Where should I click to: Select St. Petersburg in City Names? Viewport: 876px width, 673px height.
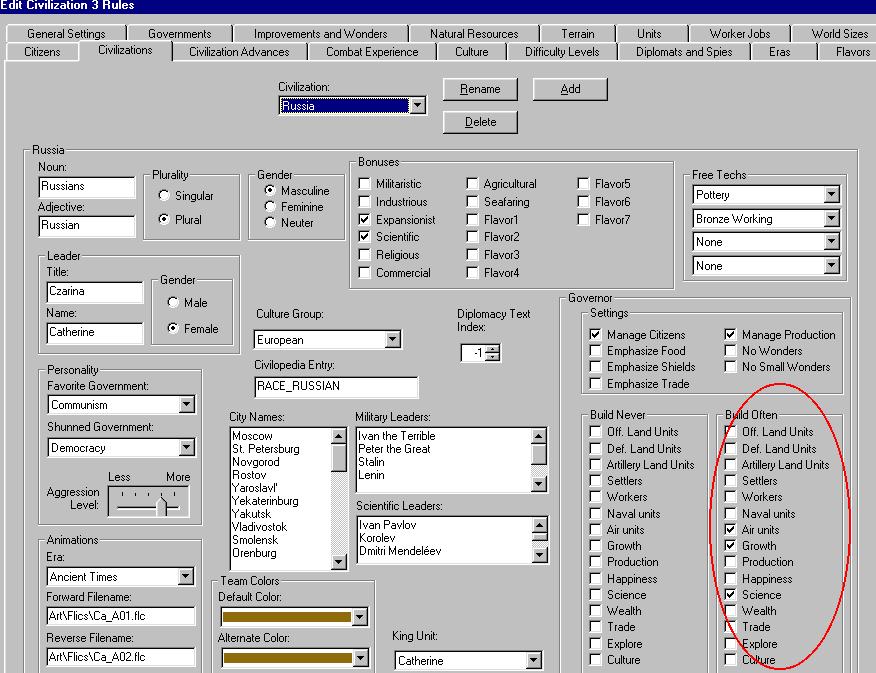(266, 449)
